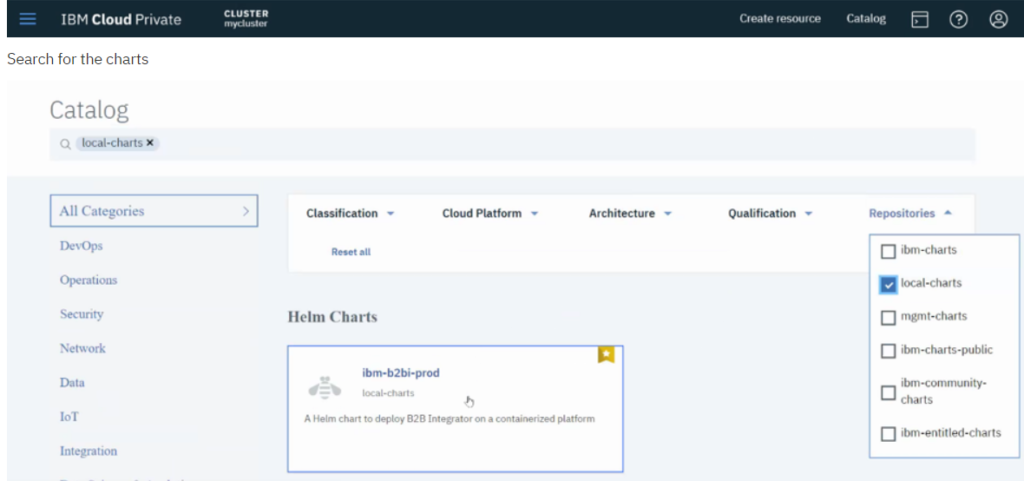
Task: Click the chart card description text
Action: 449,418
